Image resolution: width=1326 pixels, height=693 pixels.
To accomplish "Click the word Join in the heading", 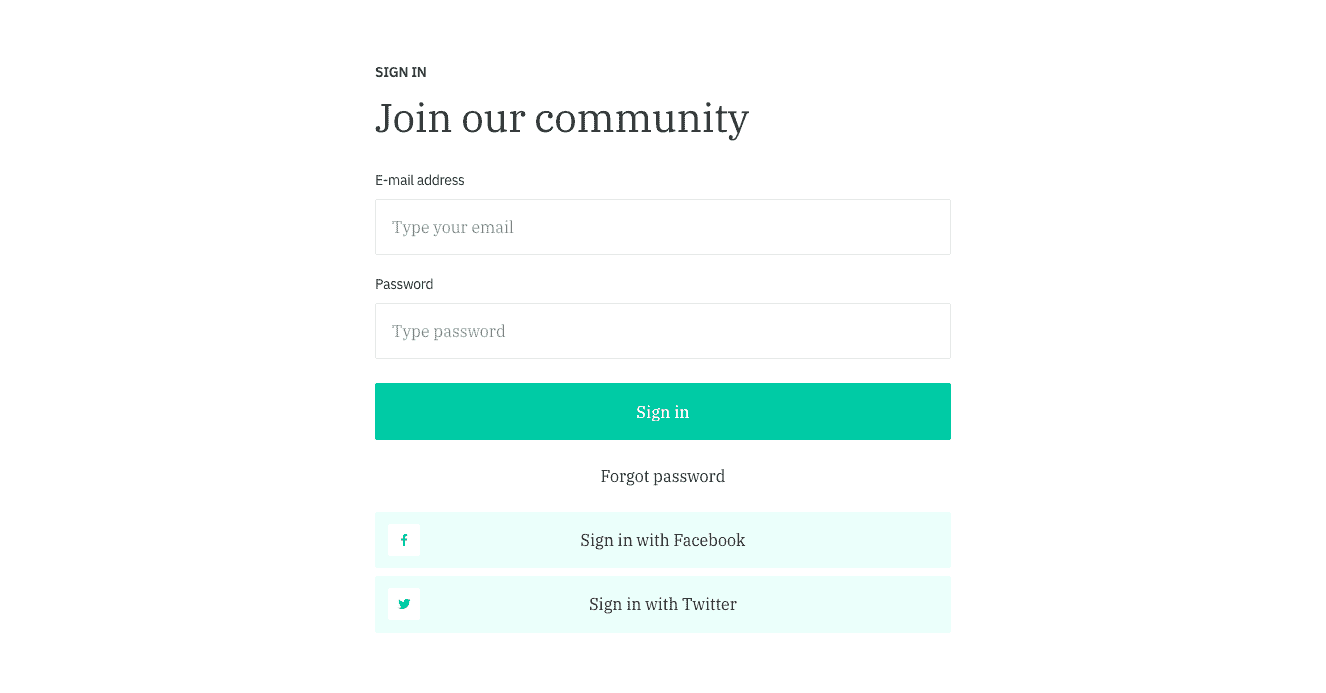I will coord(413,118).
